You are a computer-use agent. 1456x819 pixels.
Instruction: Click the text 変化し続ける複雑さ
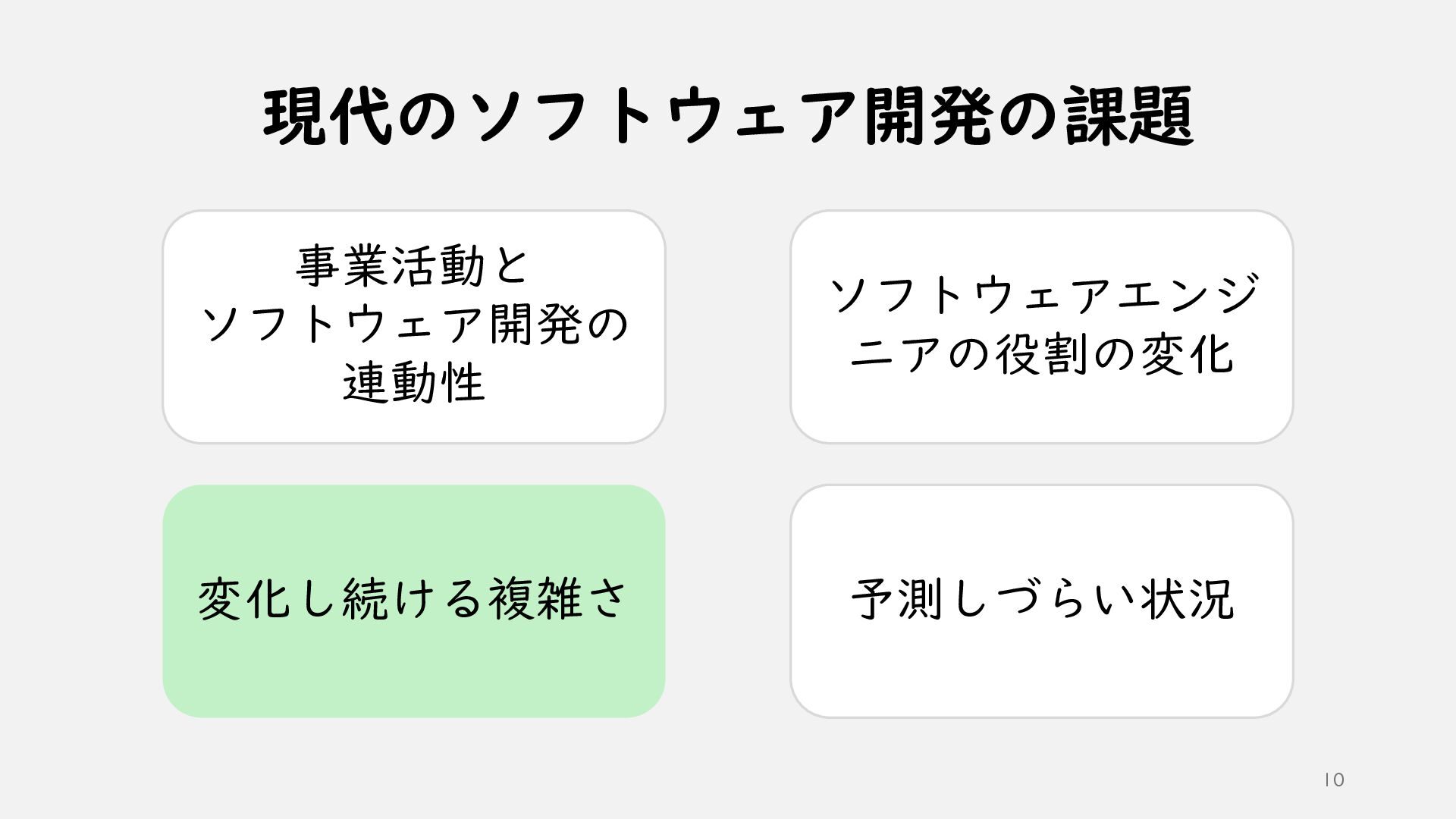pyautogui.click(x=414, y=599)
